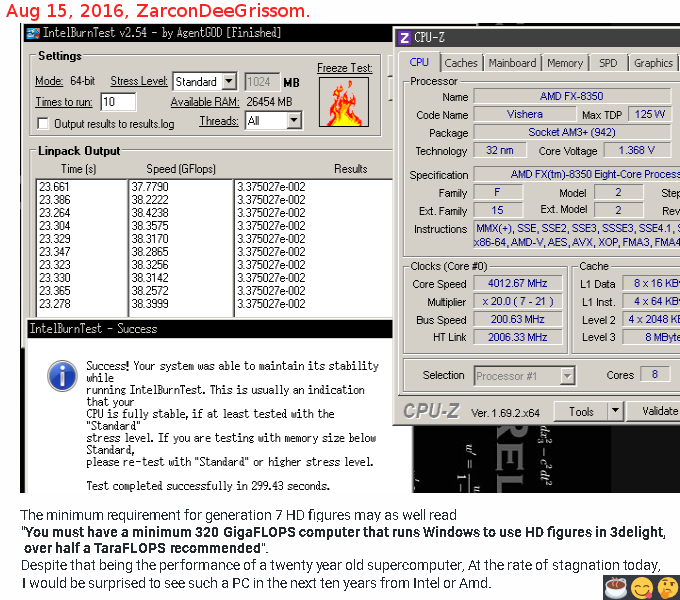The image size is (680, 600).
Task: Click the Mode 64-bit label
Action: pyautogui.click(x=65, y=81)
